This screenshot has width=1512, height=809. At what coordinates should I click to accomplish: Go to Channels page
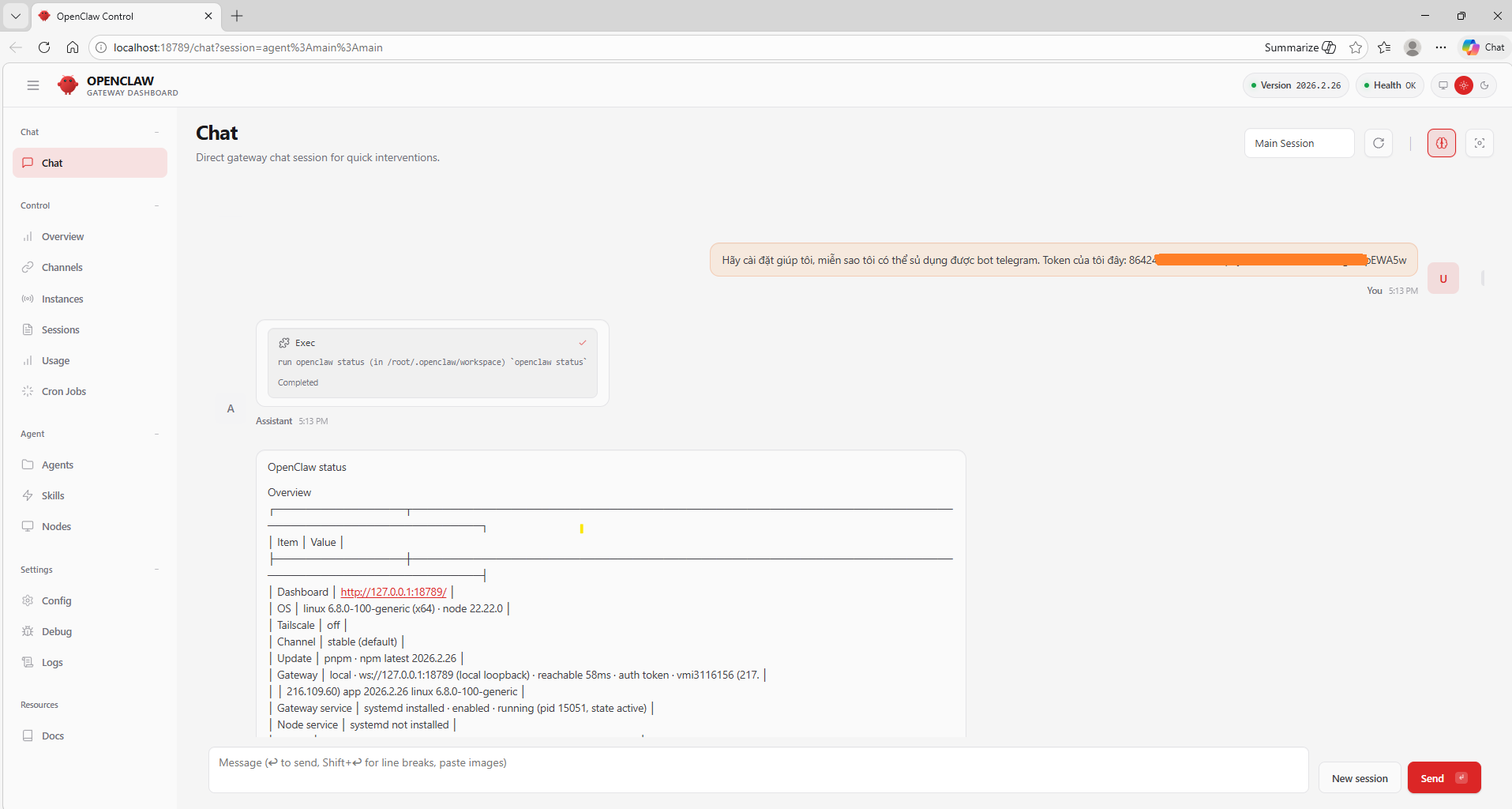(90, 267)
